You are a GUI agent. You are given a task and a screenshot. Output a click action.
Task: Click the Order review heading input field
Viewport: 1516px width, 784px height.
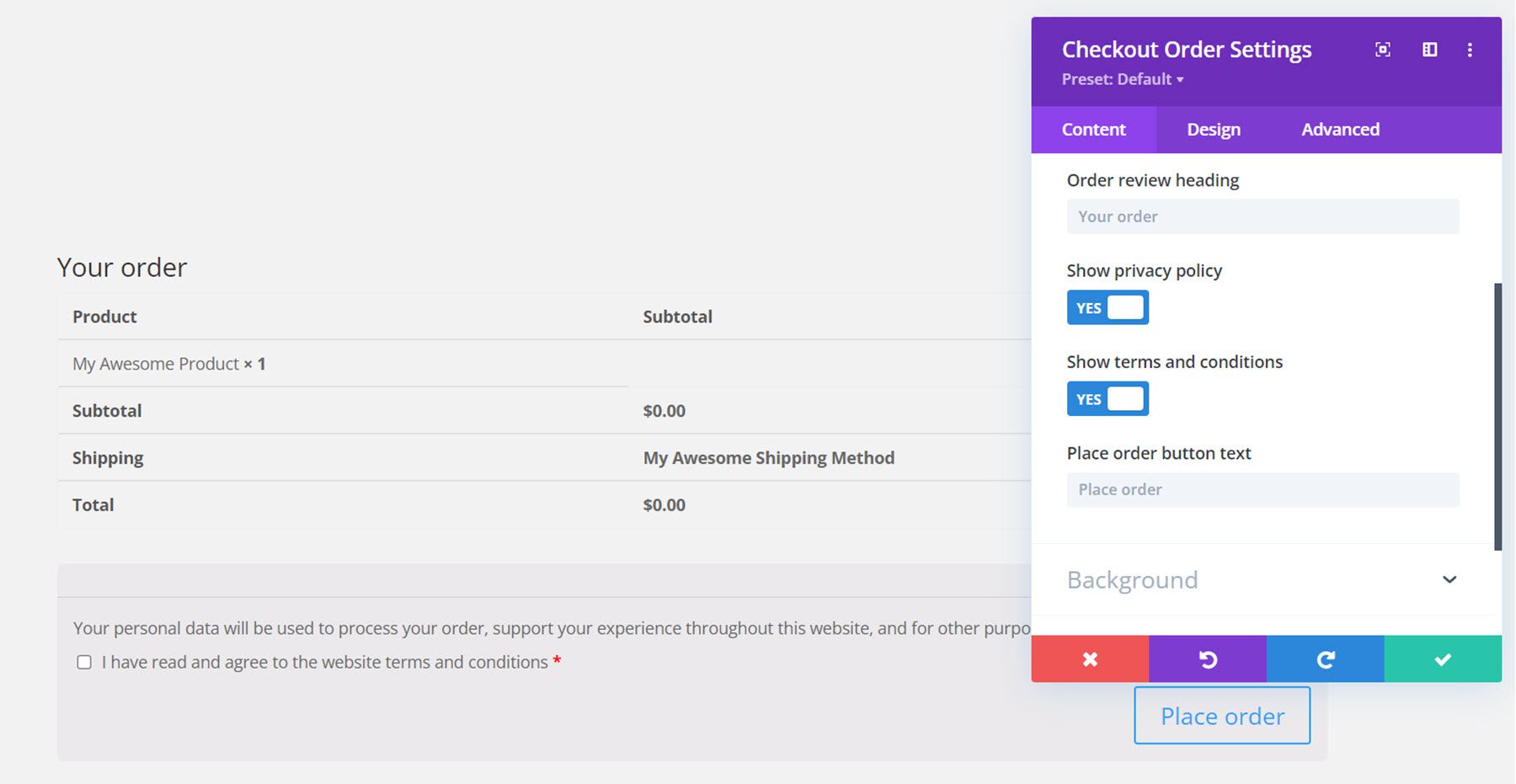click(1262, 216)
